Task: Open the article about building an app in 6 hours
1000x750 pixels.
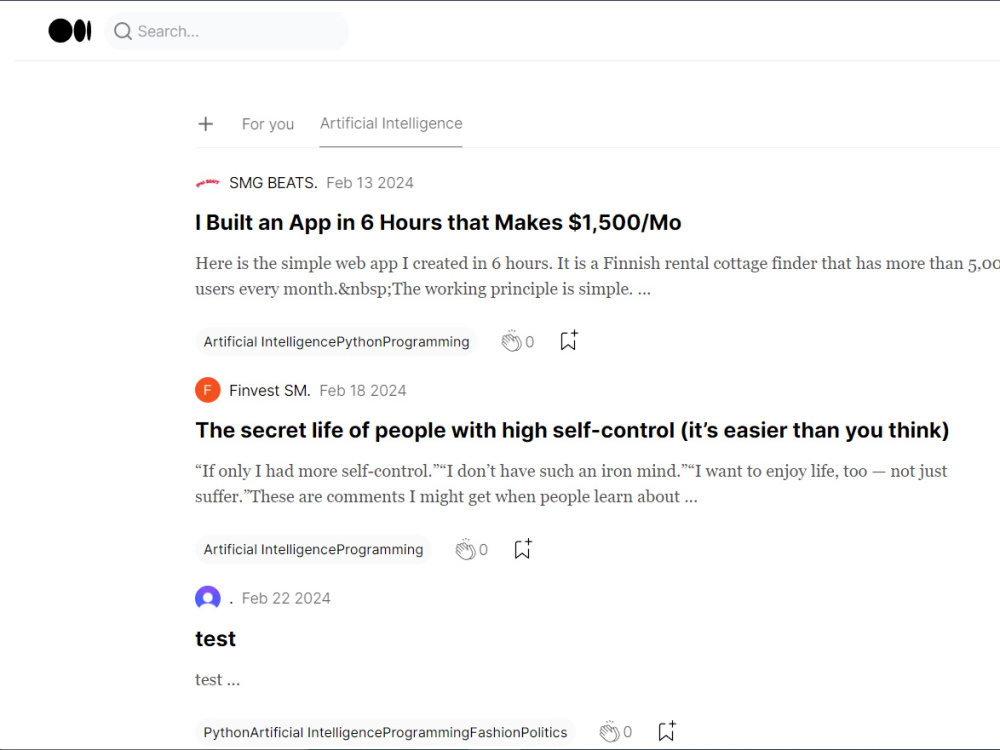Action: tap(438, 222)
